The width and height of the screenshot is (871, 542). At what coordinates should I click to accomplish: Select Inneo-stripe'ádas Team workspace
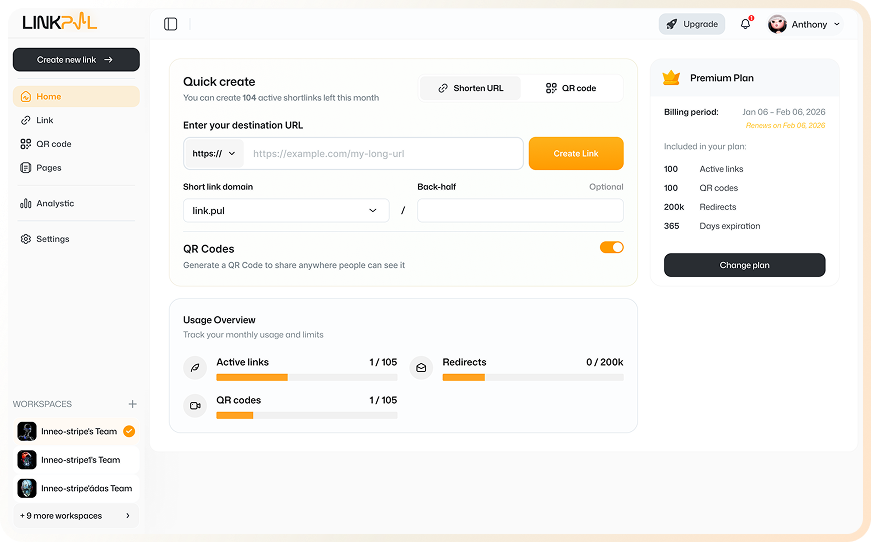76,488
